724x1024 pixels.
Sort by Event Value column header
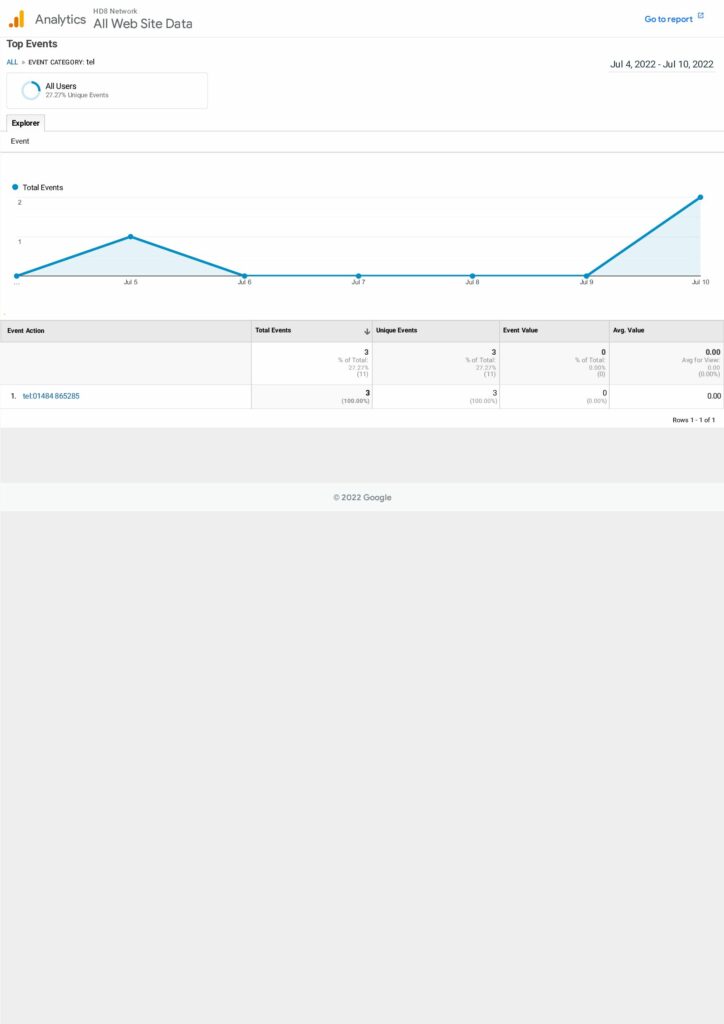pyautogui.click(x=520, y=331)
